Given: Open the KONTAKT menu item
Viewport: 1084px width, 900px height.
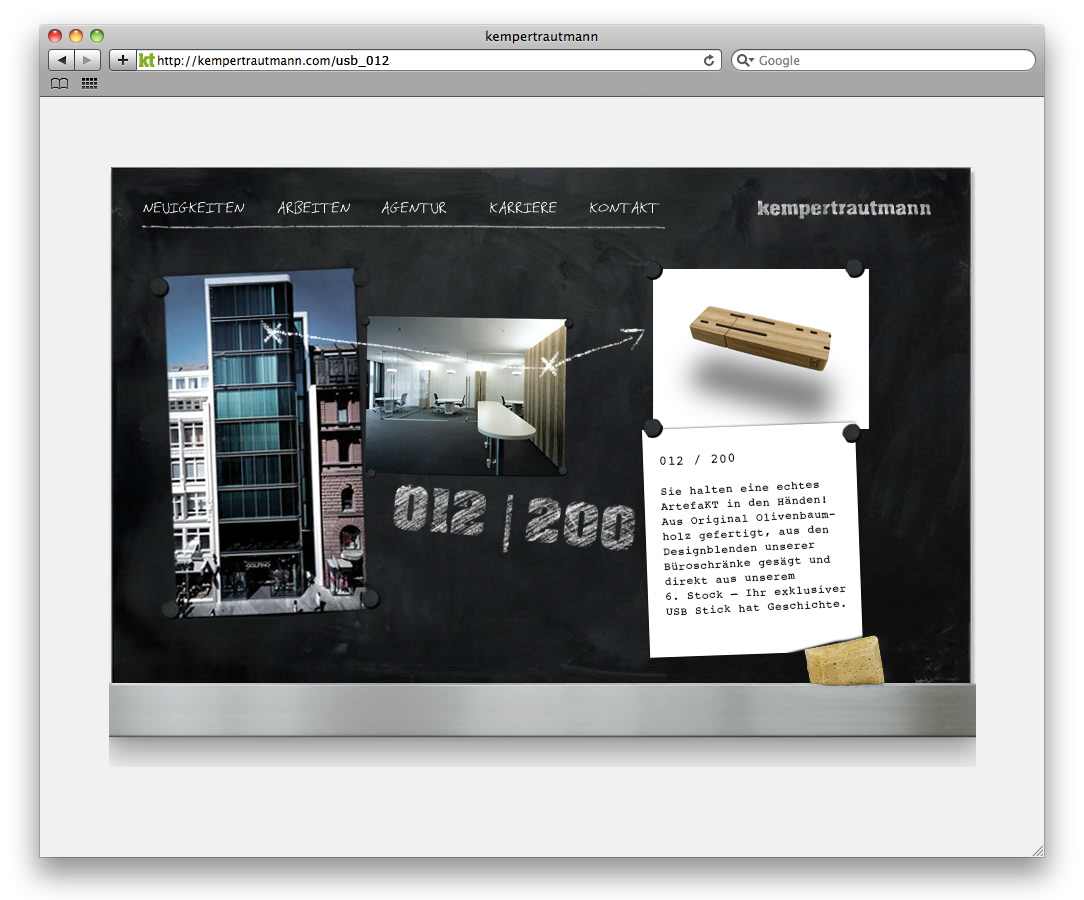Looking at the screenshot, I should 624,207.
